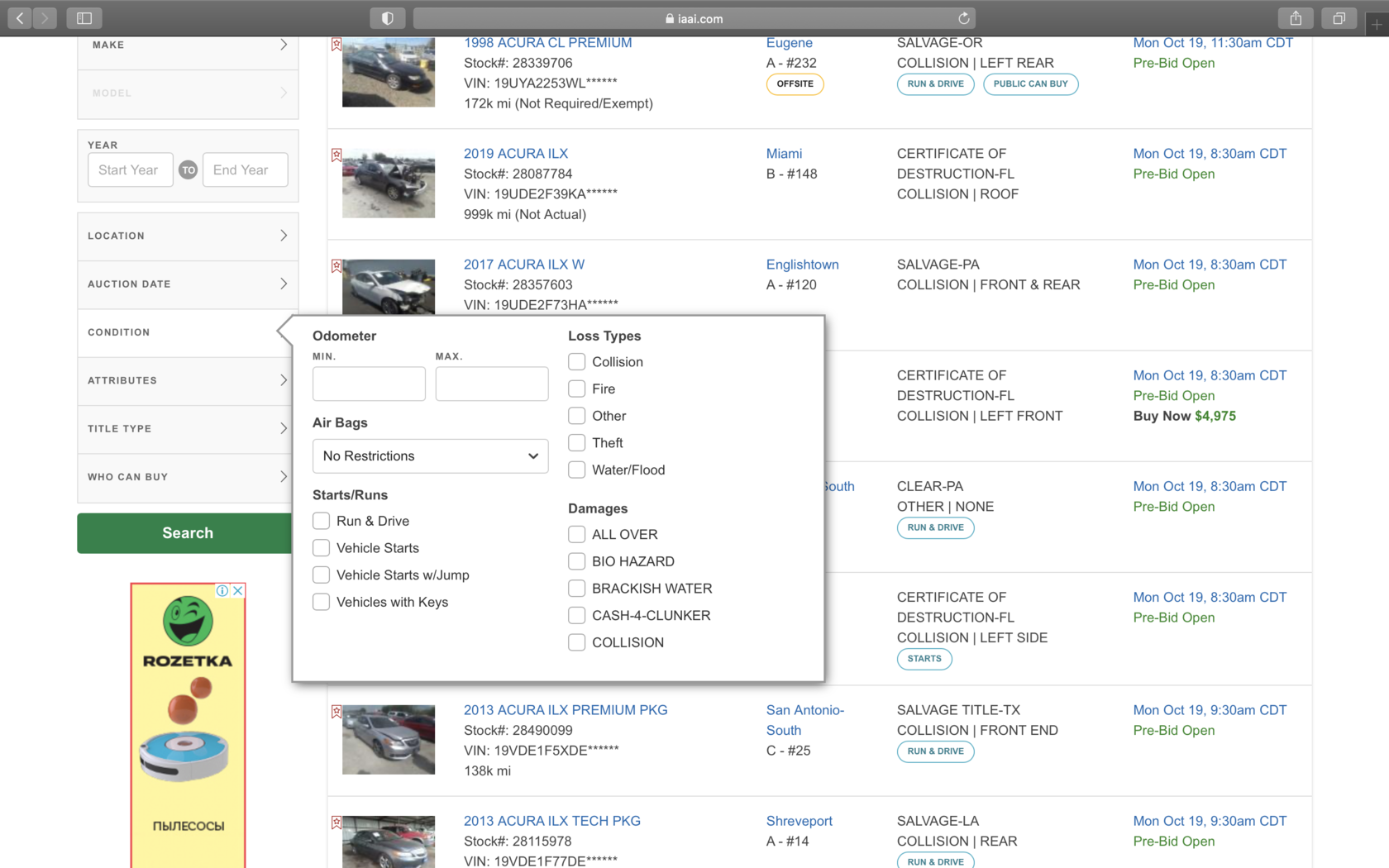
Task: Go back in Safari browser
Action: [20, 17]
